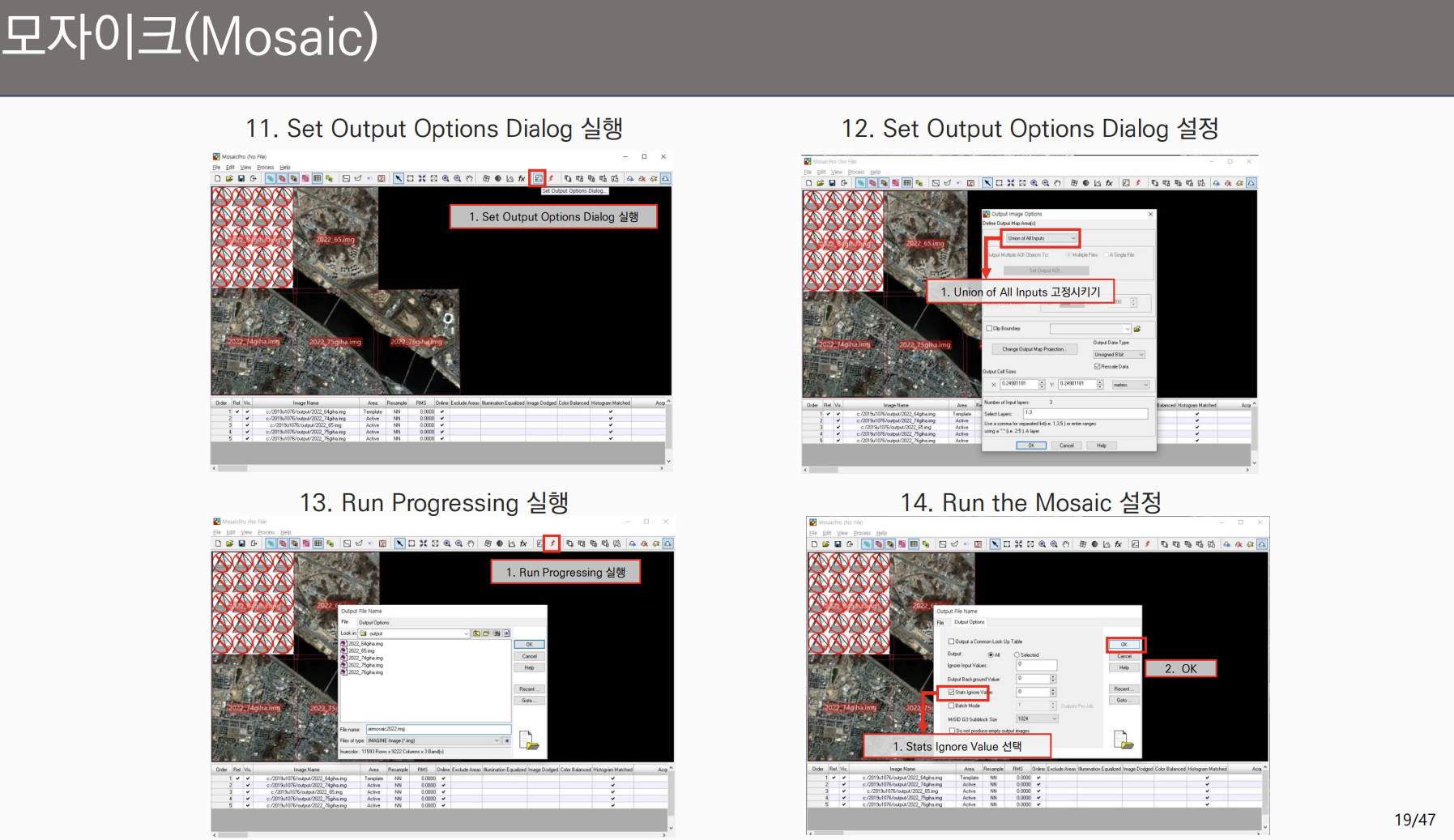1454x840 pixels.
Task: Click Zoom In magnifier in panel 11 toolbar
Action: (x=446, y=178)
